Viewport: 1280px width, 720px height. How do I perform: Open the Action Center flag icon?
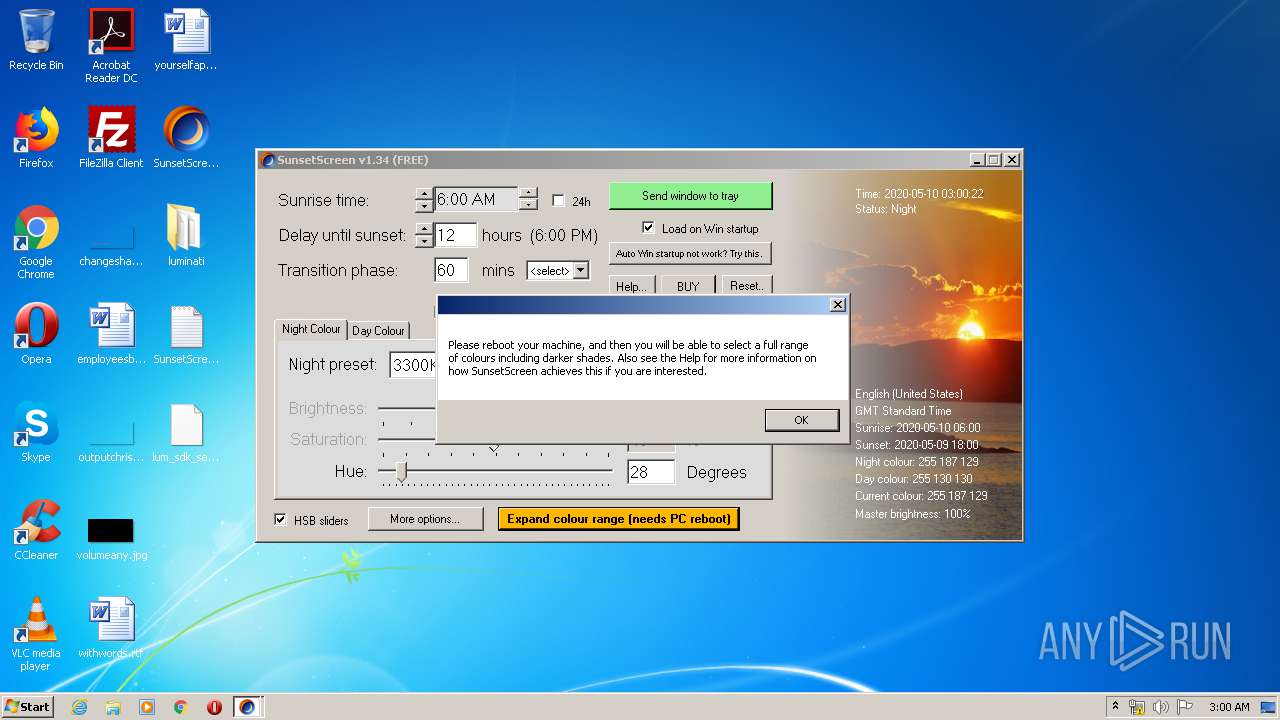tap(1185, 707)
